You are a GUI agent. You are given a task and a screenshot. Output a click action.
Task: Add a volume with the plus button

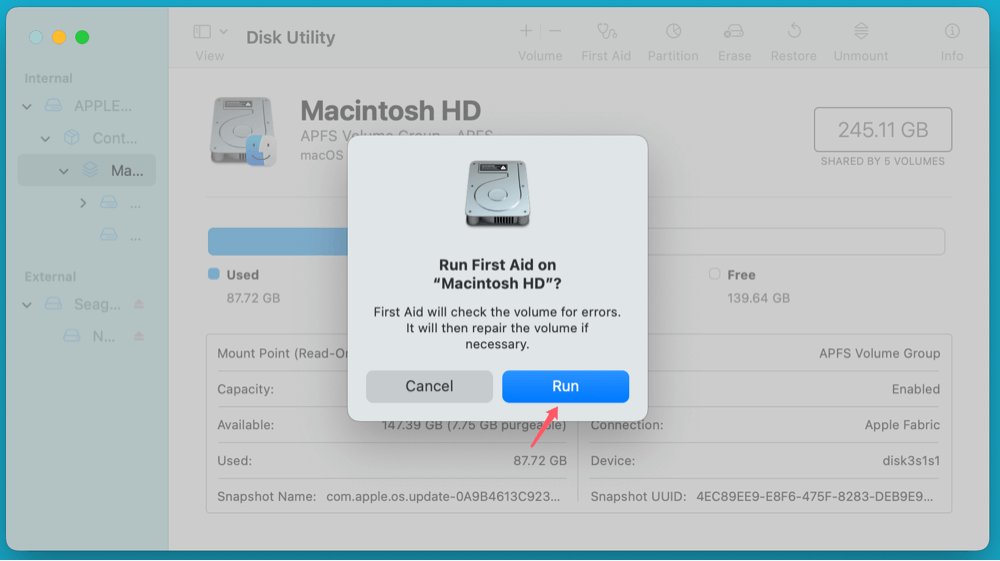pos(526,32)
